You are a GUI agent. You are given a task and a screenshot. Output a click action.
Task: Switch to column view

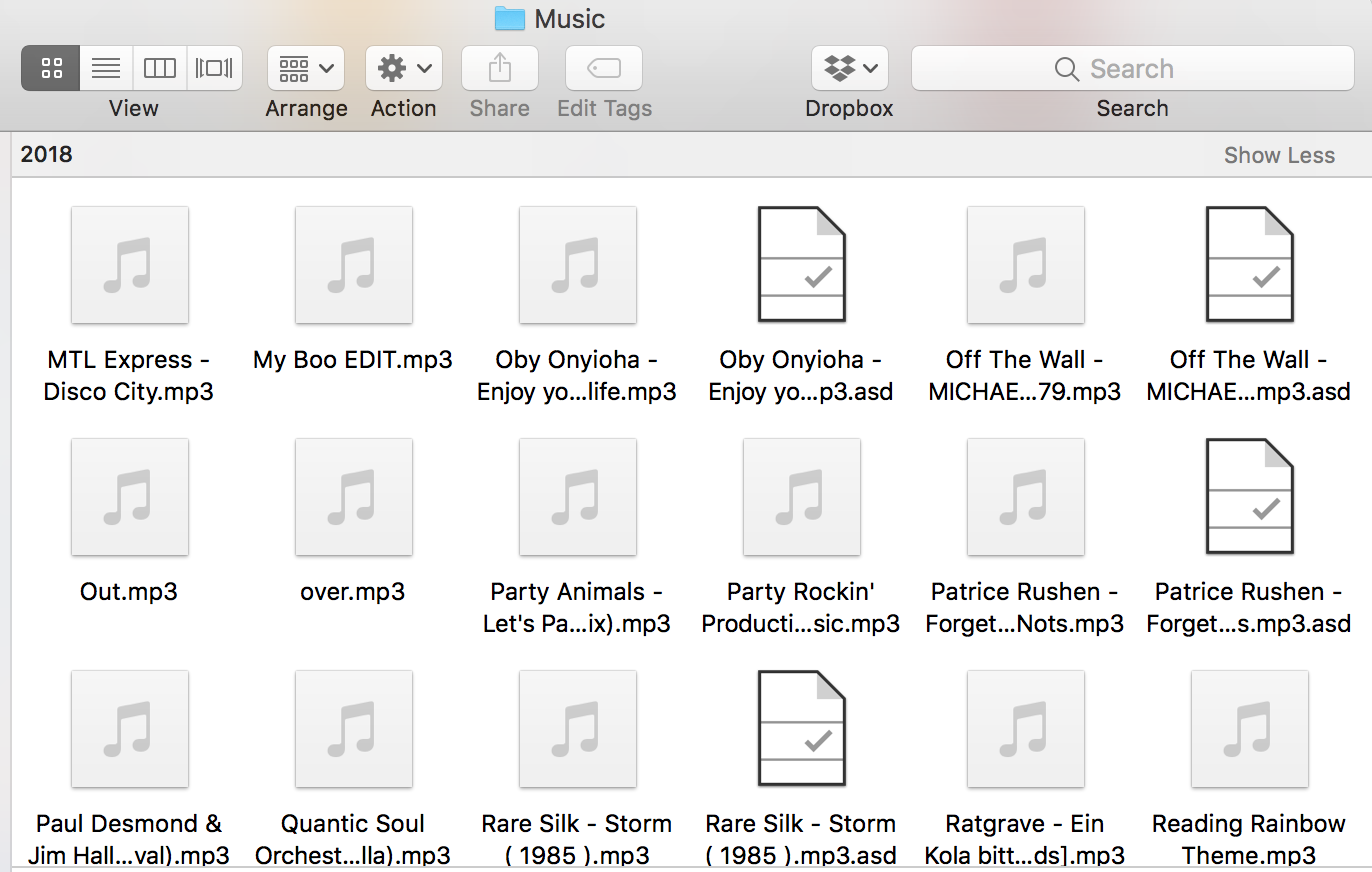pos(160,68)
